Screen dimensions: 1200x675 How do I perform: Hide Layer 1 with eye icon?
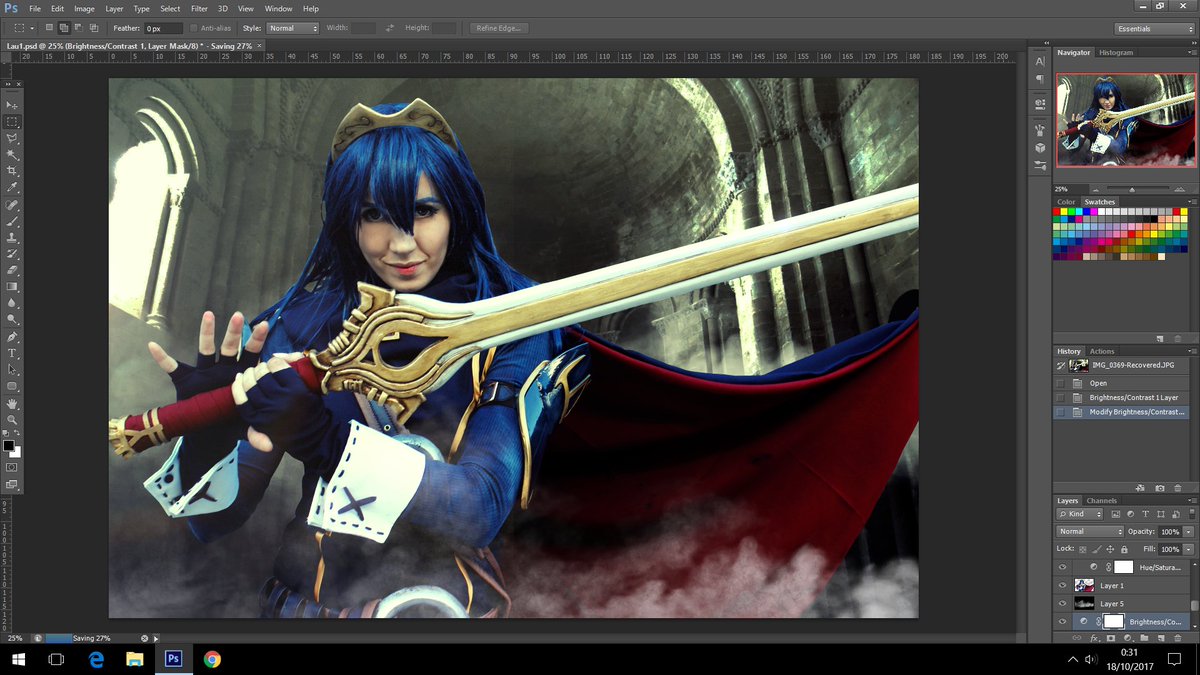(x=1063, y=585)
